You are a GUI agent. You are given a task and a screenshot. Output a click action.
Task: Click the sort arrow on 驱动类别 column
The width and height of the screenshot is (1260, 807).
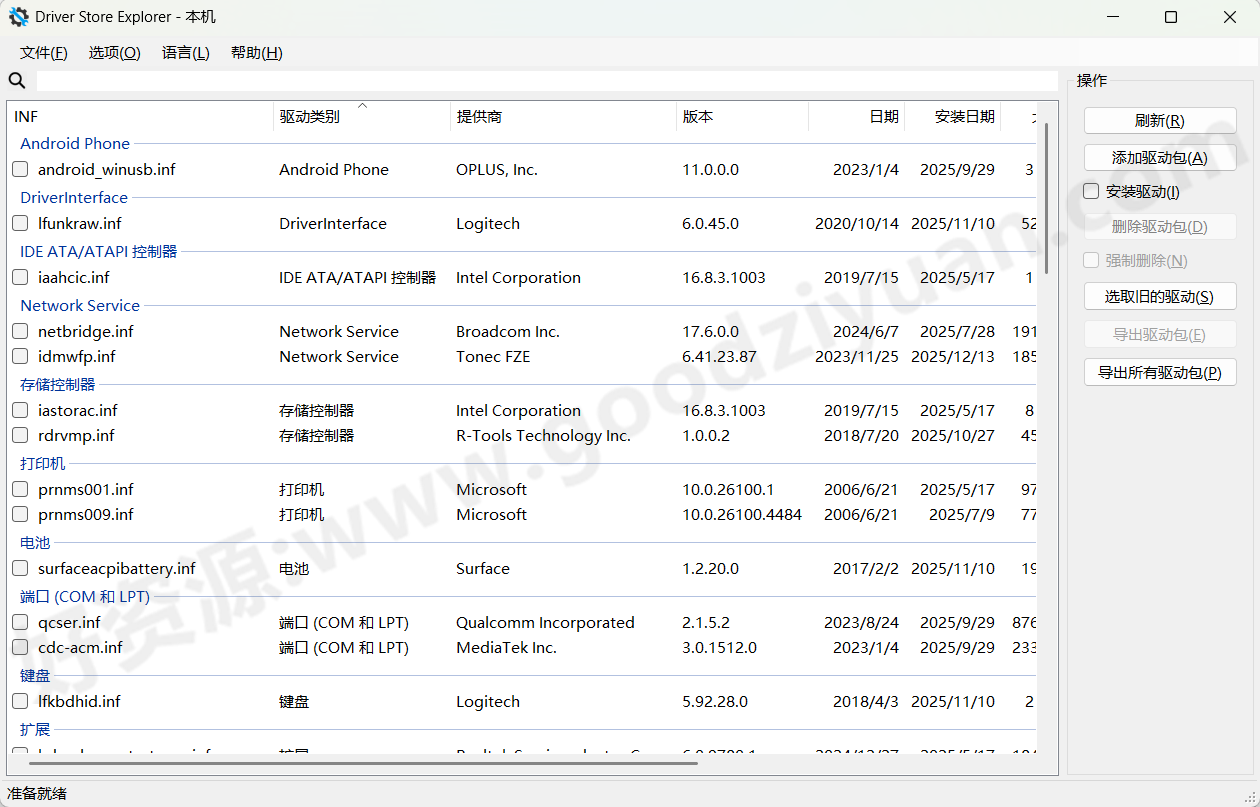[362, 104]
